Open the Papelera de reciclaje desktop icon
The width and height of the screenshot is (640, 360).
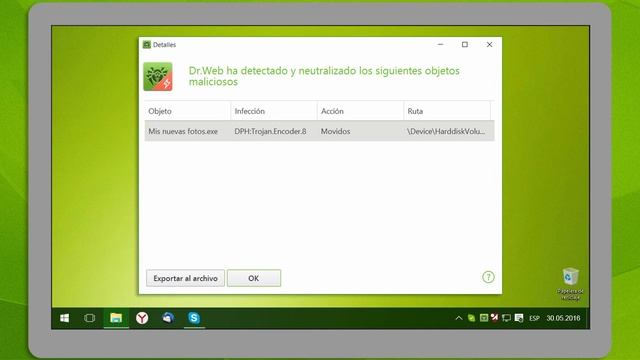570,284
